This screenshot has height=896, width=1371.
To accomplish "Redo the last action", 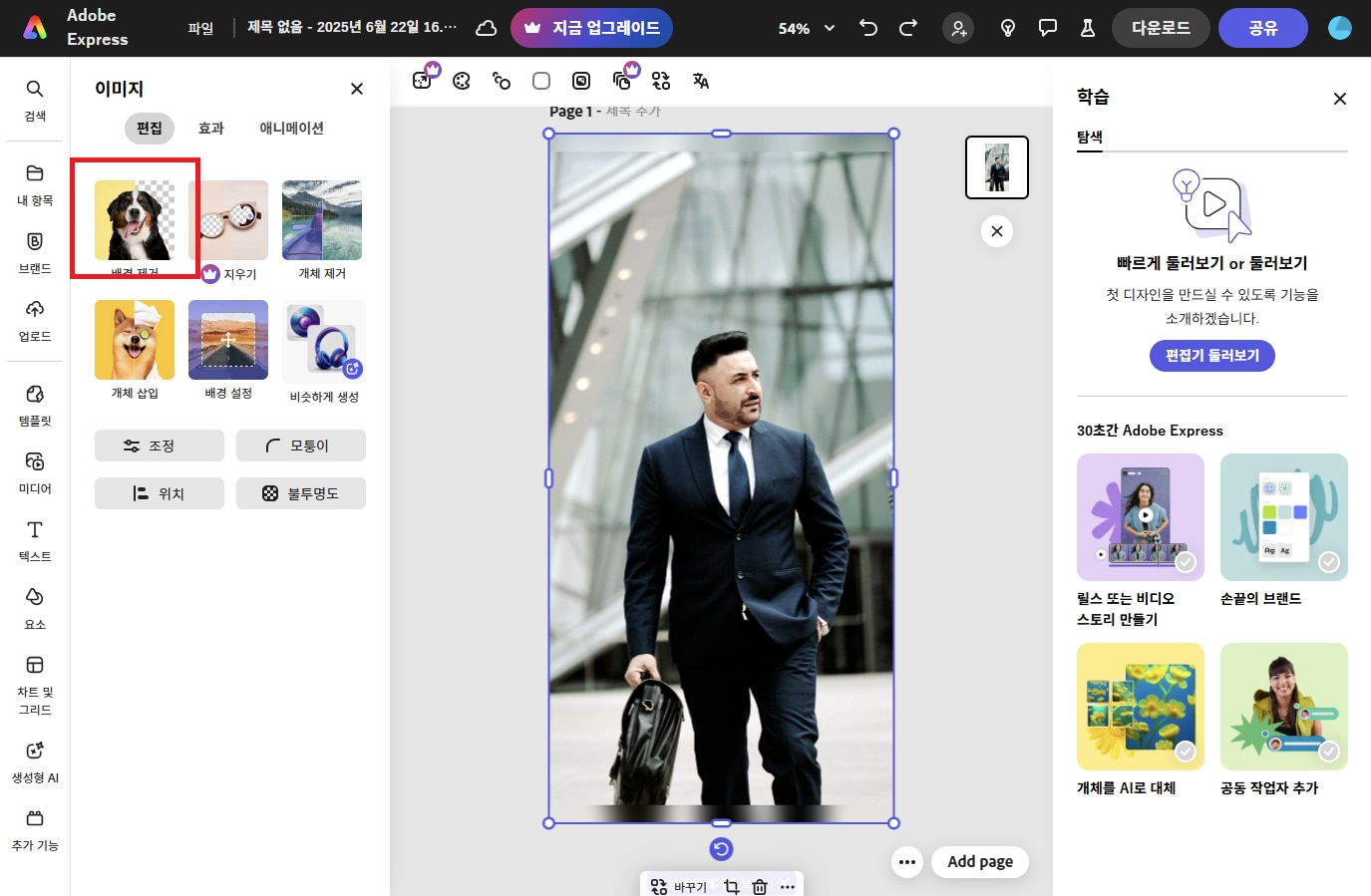I will (908, 28).
